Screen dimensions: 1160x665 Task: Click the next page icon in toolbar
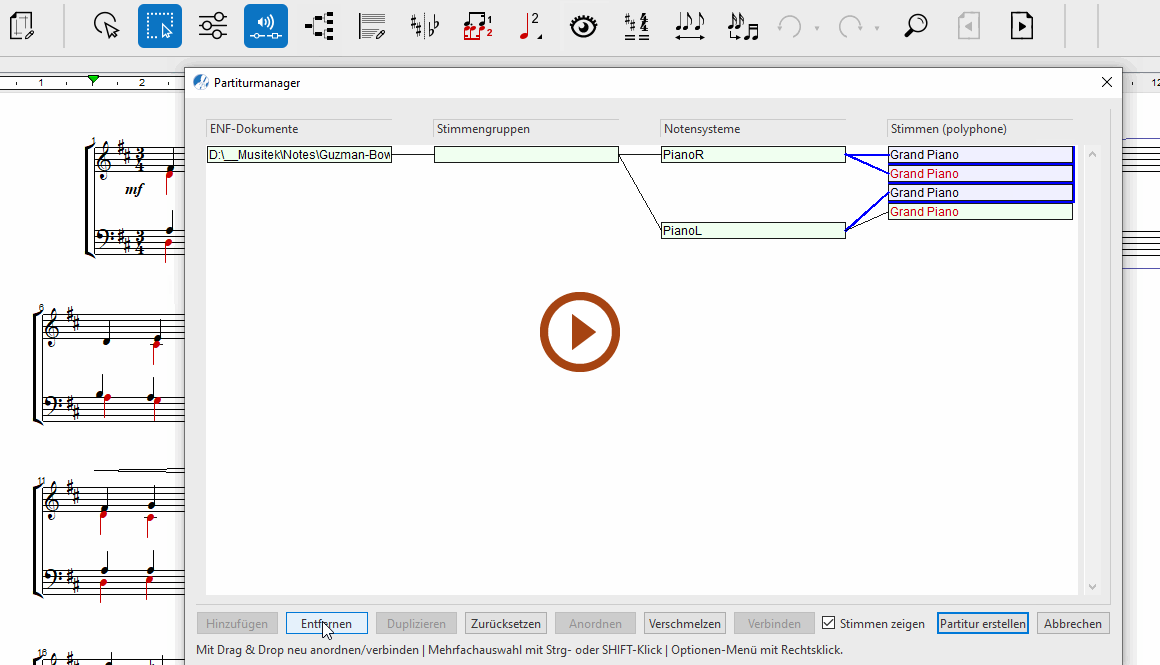click(x=1021, y=26)
